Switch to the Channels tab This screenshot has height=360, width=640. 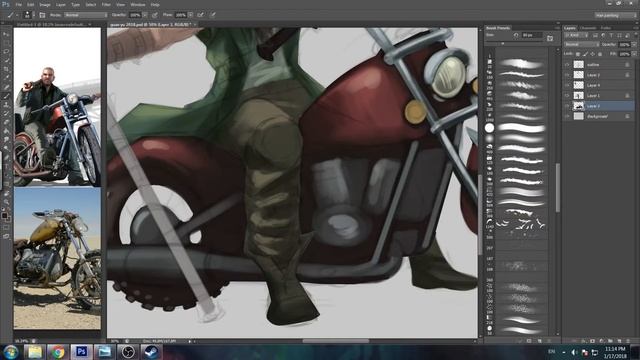click(588, 28)
